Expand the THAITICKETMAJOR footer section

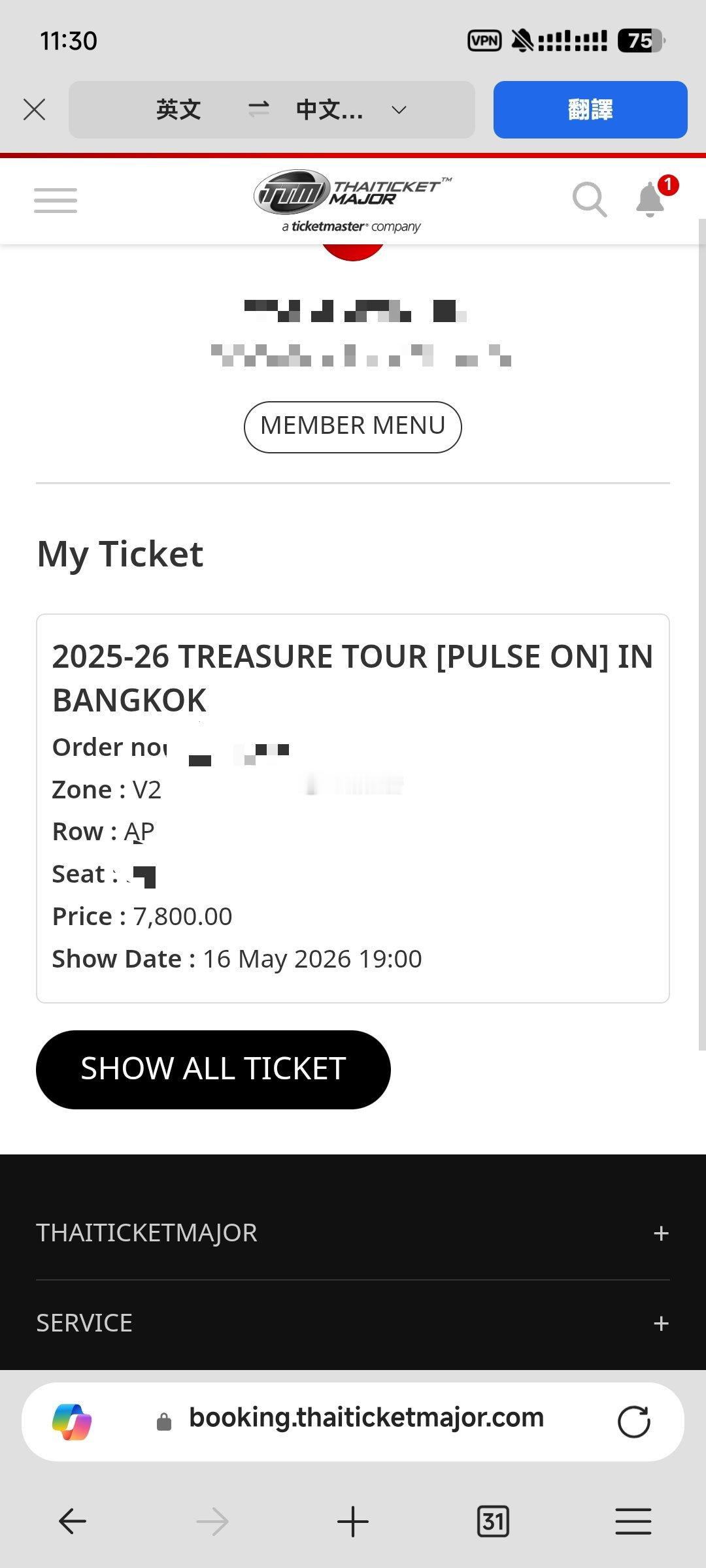(x=661, y=1233)
